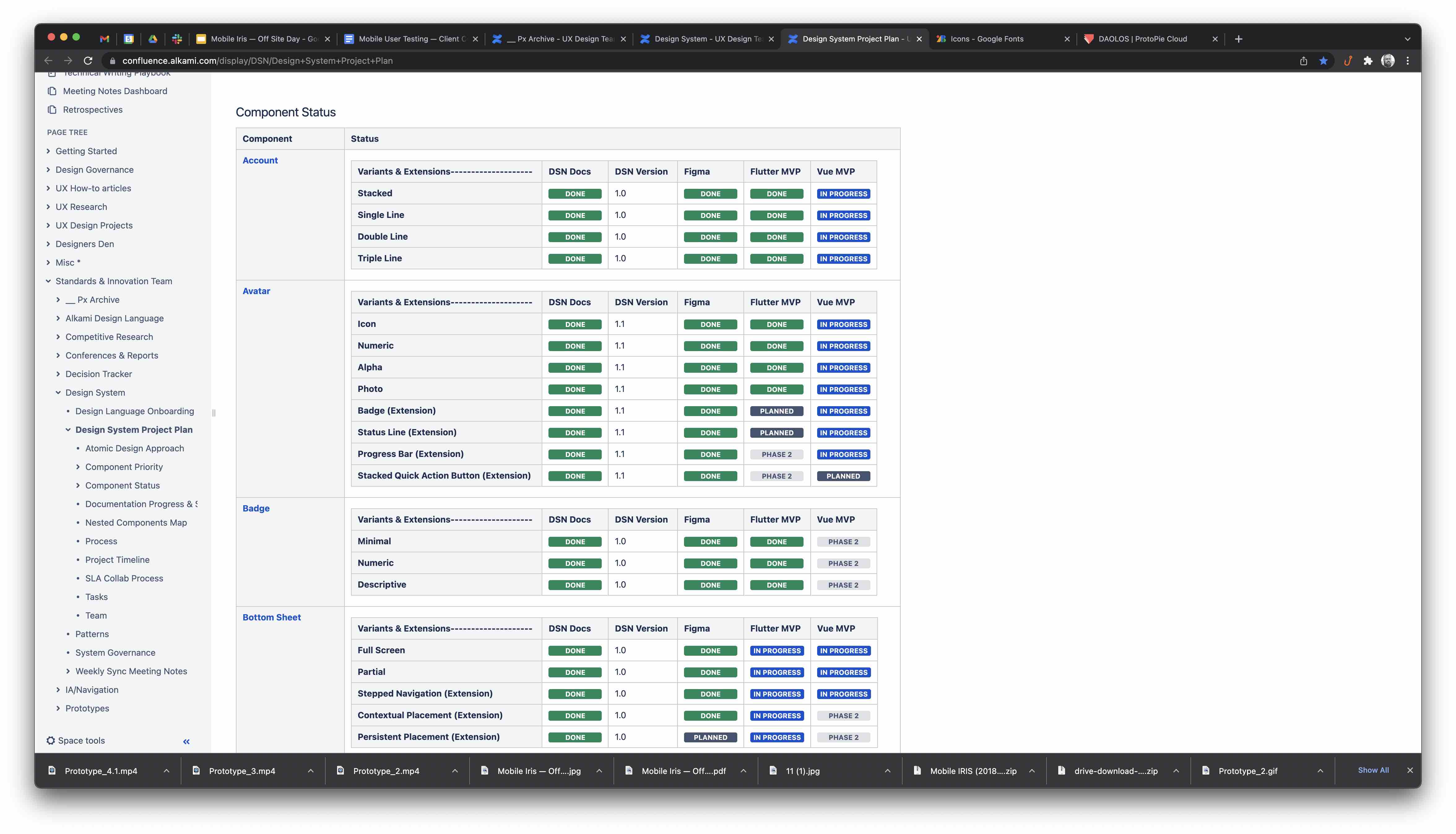Collapse sidebar with double-chevron icon
The width and height of the screenshot is (1456, 834).
[x=186, y=741]
